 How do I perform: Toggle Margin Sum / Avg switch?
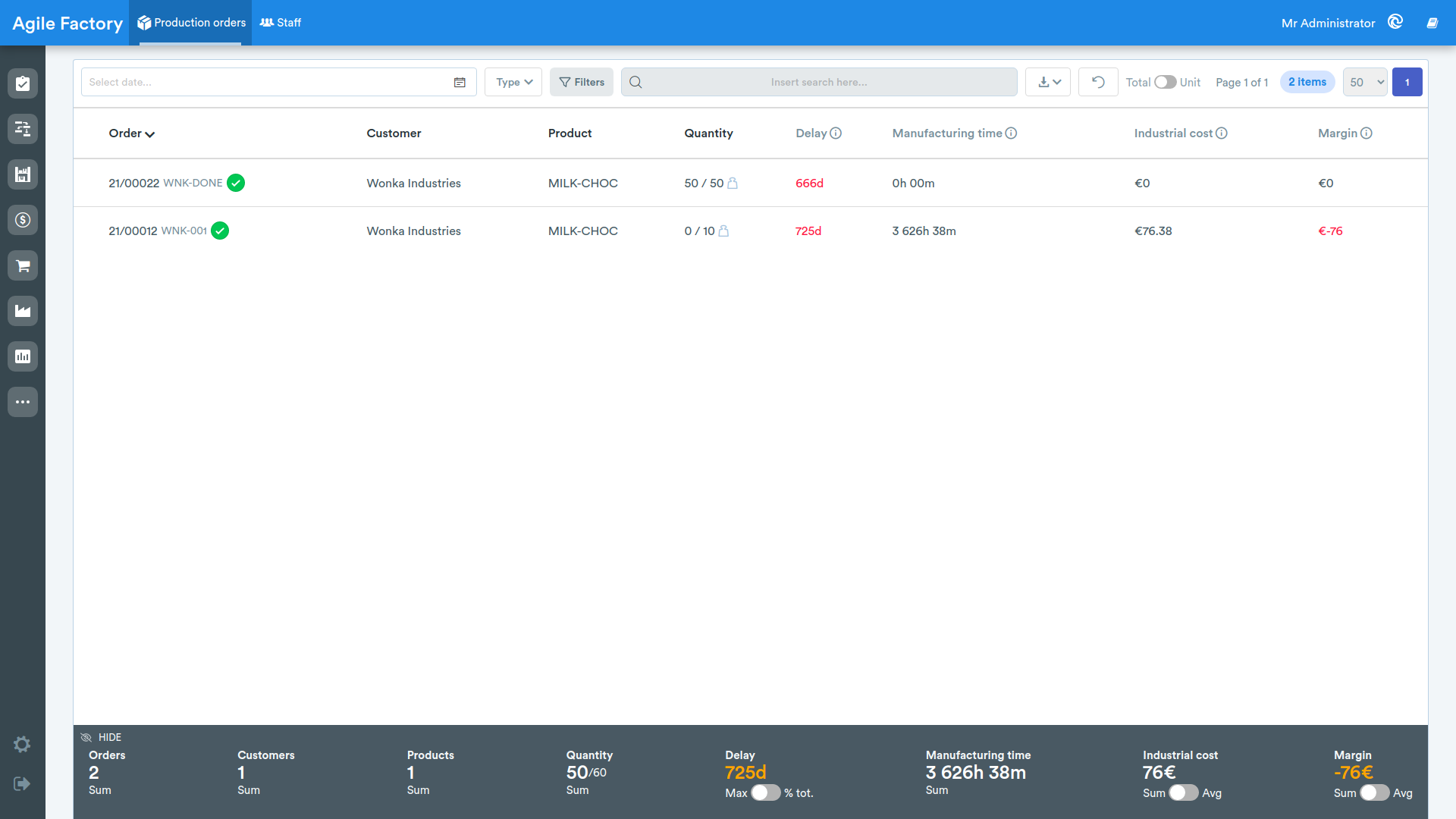(x=1375, y=792)
